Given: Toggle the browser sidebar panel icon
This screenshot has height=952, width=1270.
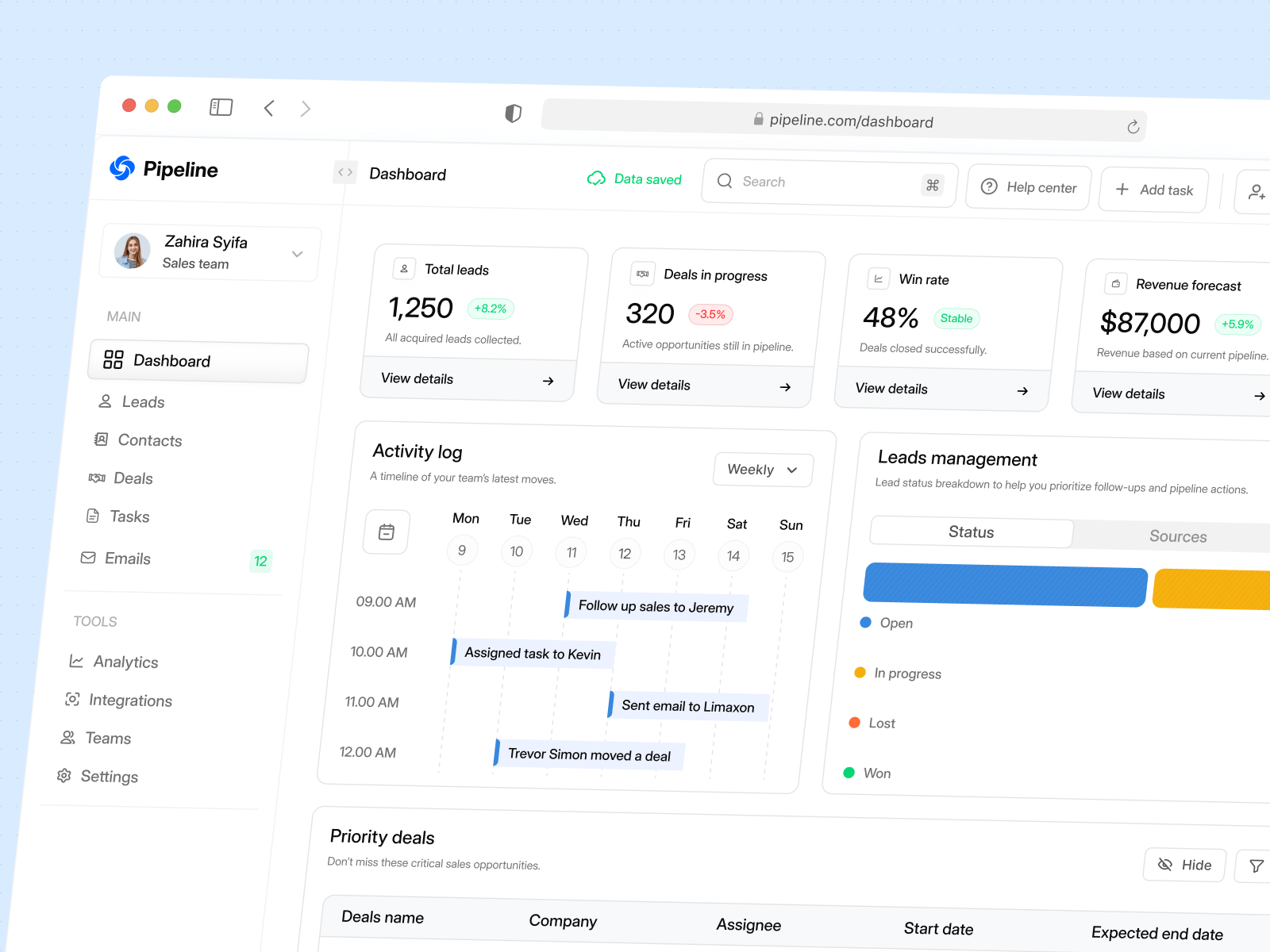Looking at the screenshot, I should 221,107.
